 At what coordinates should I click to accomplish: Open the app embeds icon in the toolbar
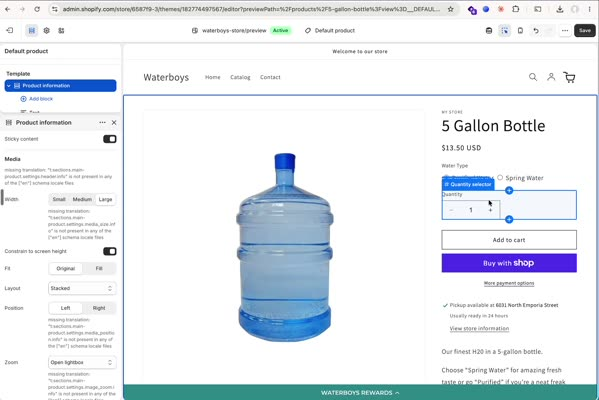[x=61, y=31]
